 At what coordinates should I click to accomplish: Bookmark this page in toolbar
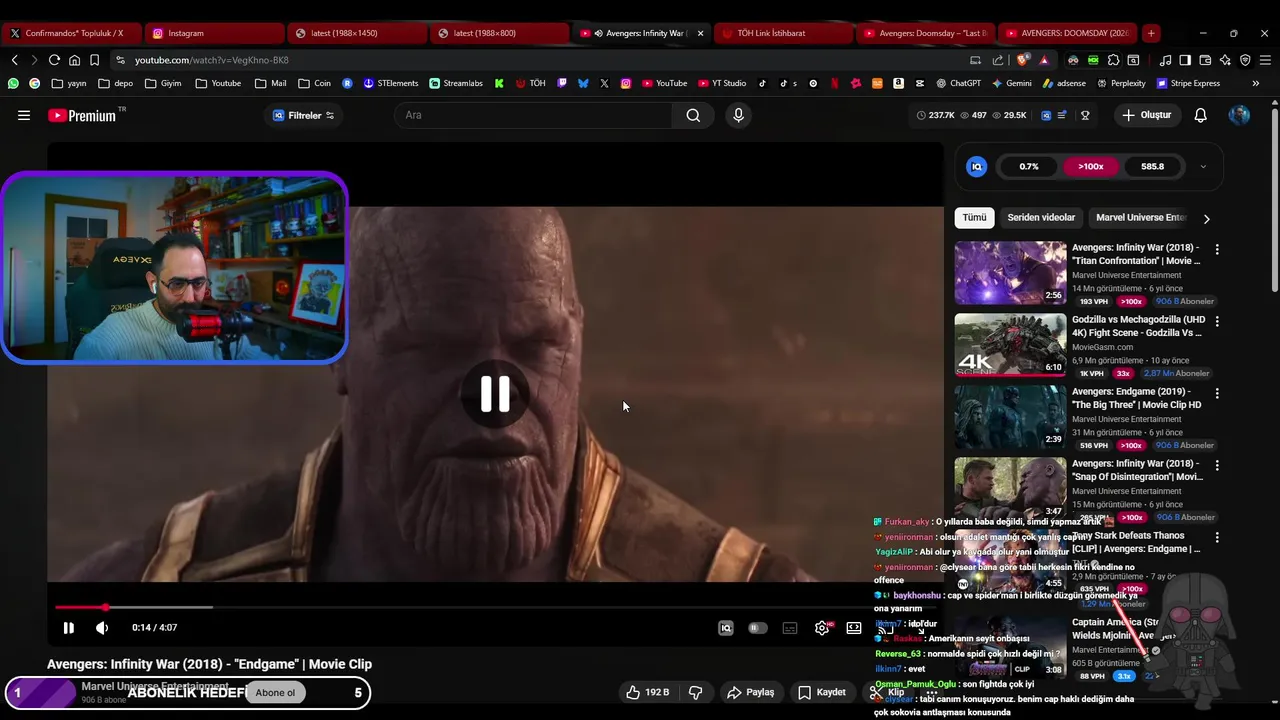pos(95,60)
